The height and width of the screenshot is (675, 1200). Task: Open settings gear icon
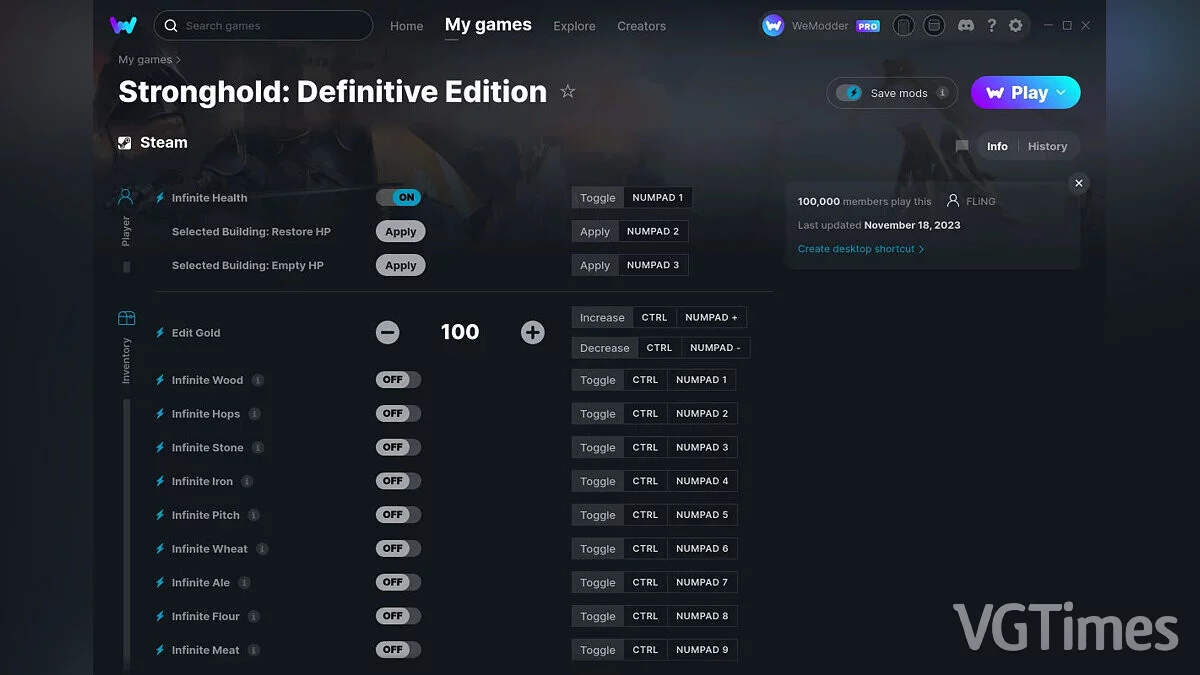[x=1016, y=25]
